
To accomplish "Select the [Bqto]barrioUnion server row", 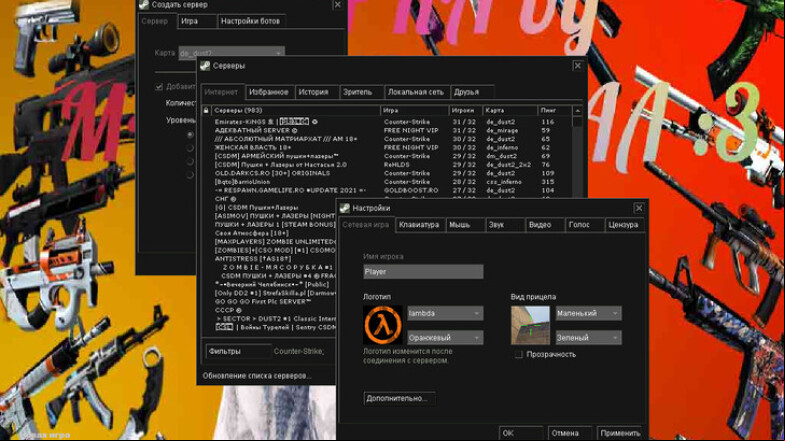I will (386, 182).
